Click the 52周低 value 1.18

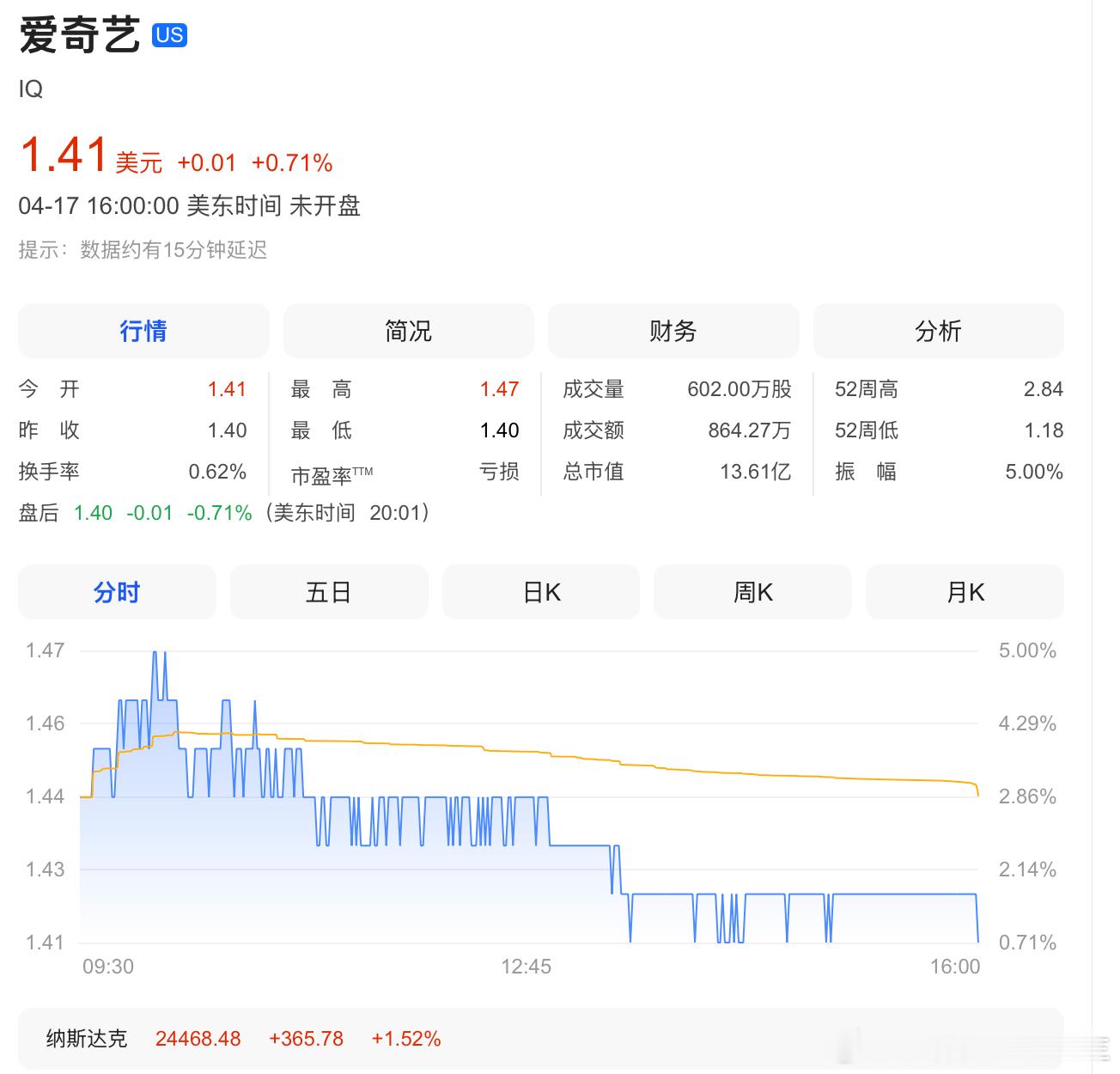coord(1044,430)
